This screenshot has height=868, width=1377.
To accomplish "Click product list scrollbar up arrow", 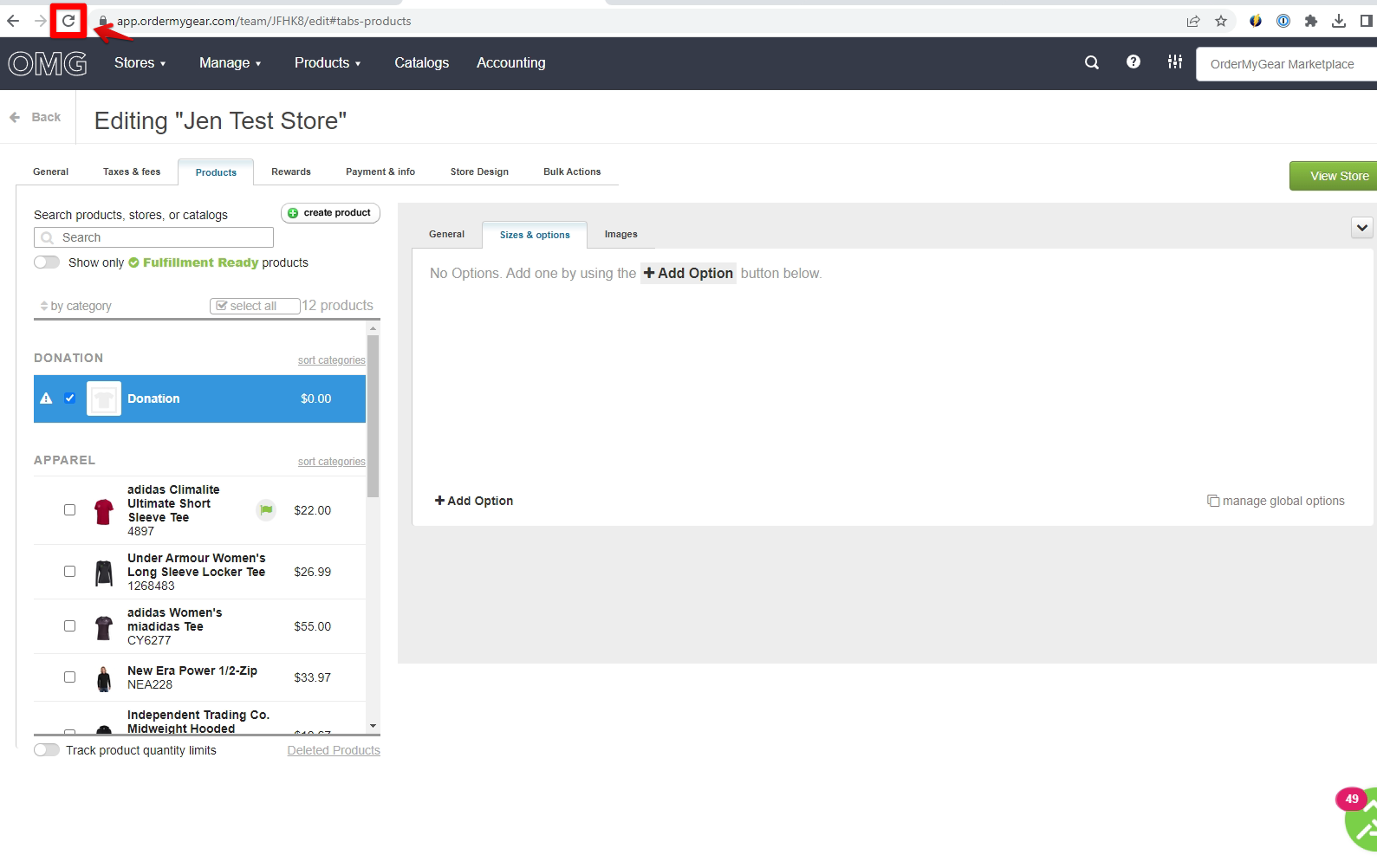I will pos(373,328).
